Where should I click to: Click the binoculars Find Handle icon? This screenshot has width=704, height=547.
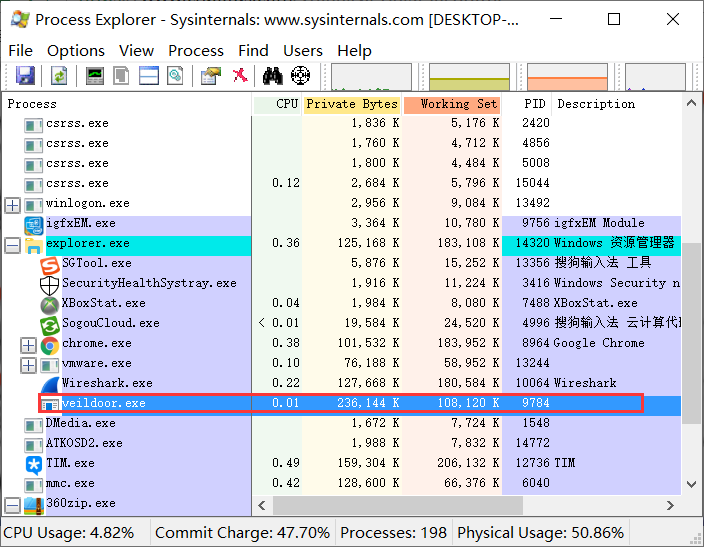pyautogui.click(x=273, y=75)
